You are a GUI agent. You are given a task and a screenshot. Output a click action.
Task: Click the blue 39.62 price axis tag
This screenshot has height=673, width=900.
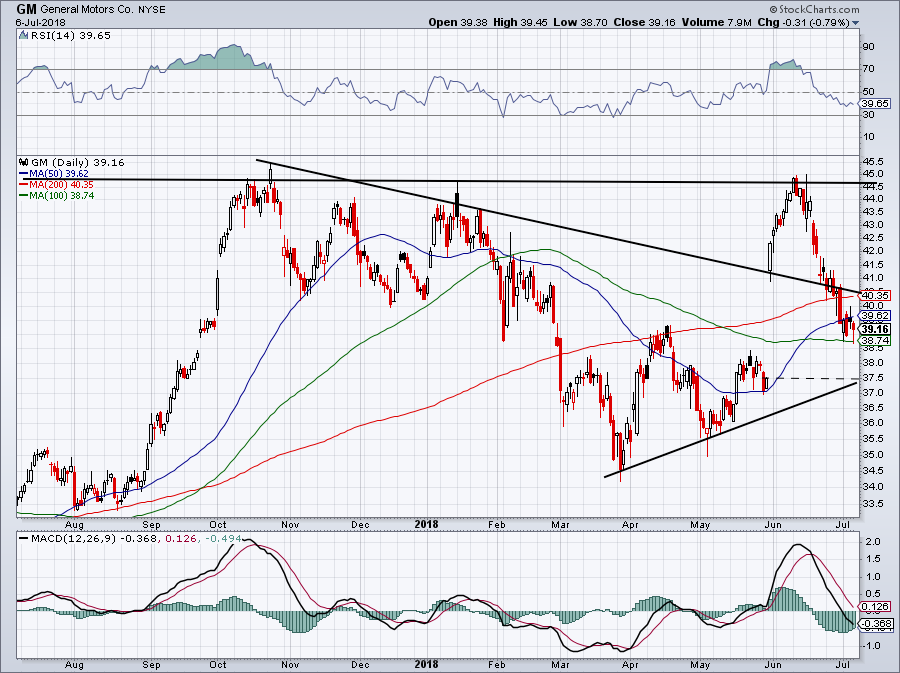point(875,316)
